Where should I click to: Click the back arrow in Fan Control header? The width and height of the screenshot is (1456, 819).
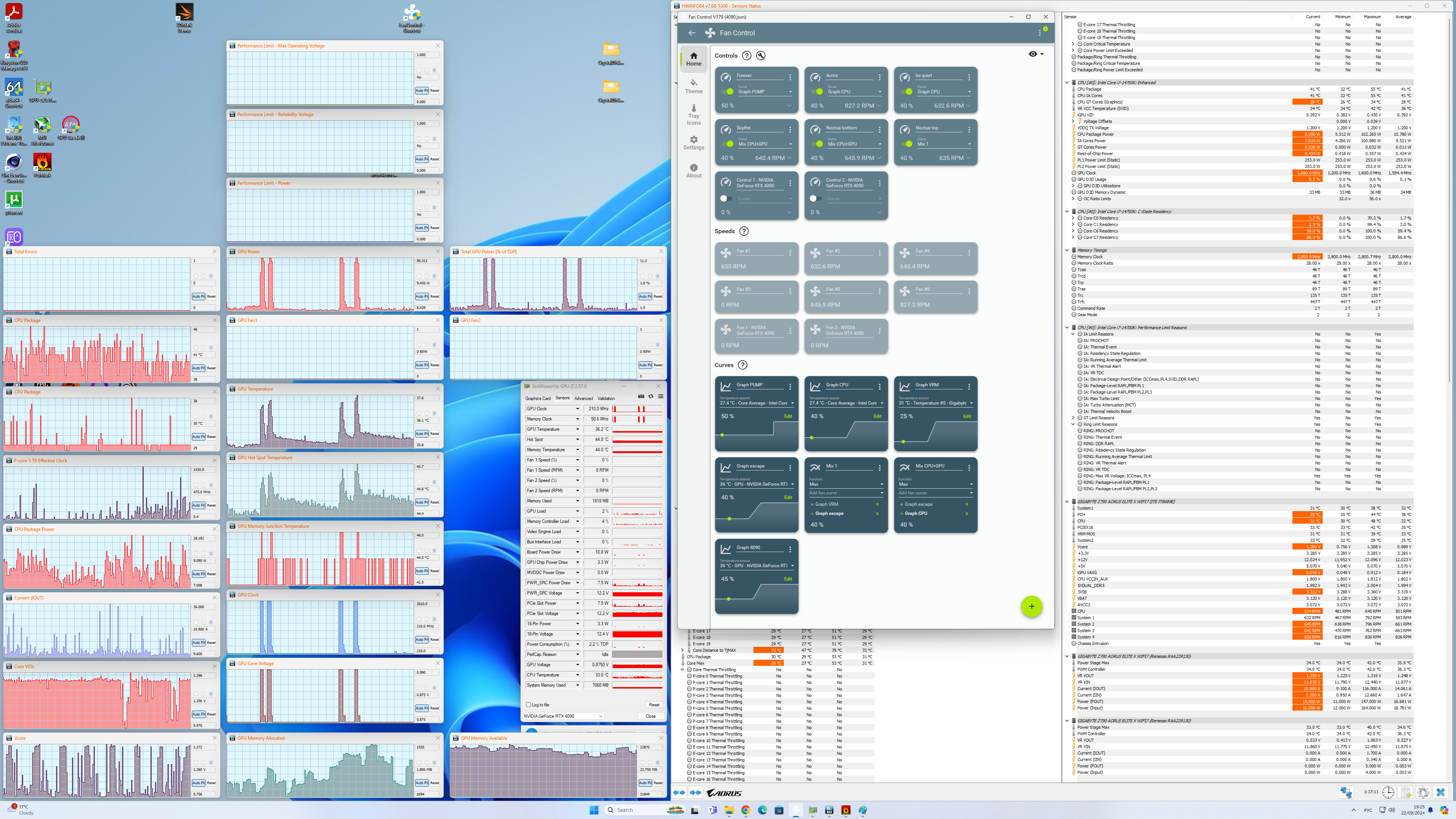[x=692, y=33]
